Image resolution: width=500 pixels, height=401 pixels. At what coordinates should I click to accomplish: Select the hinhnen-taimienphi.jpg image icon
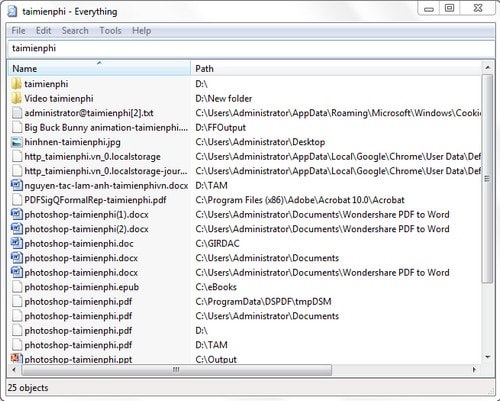coord(17,142)
